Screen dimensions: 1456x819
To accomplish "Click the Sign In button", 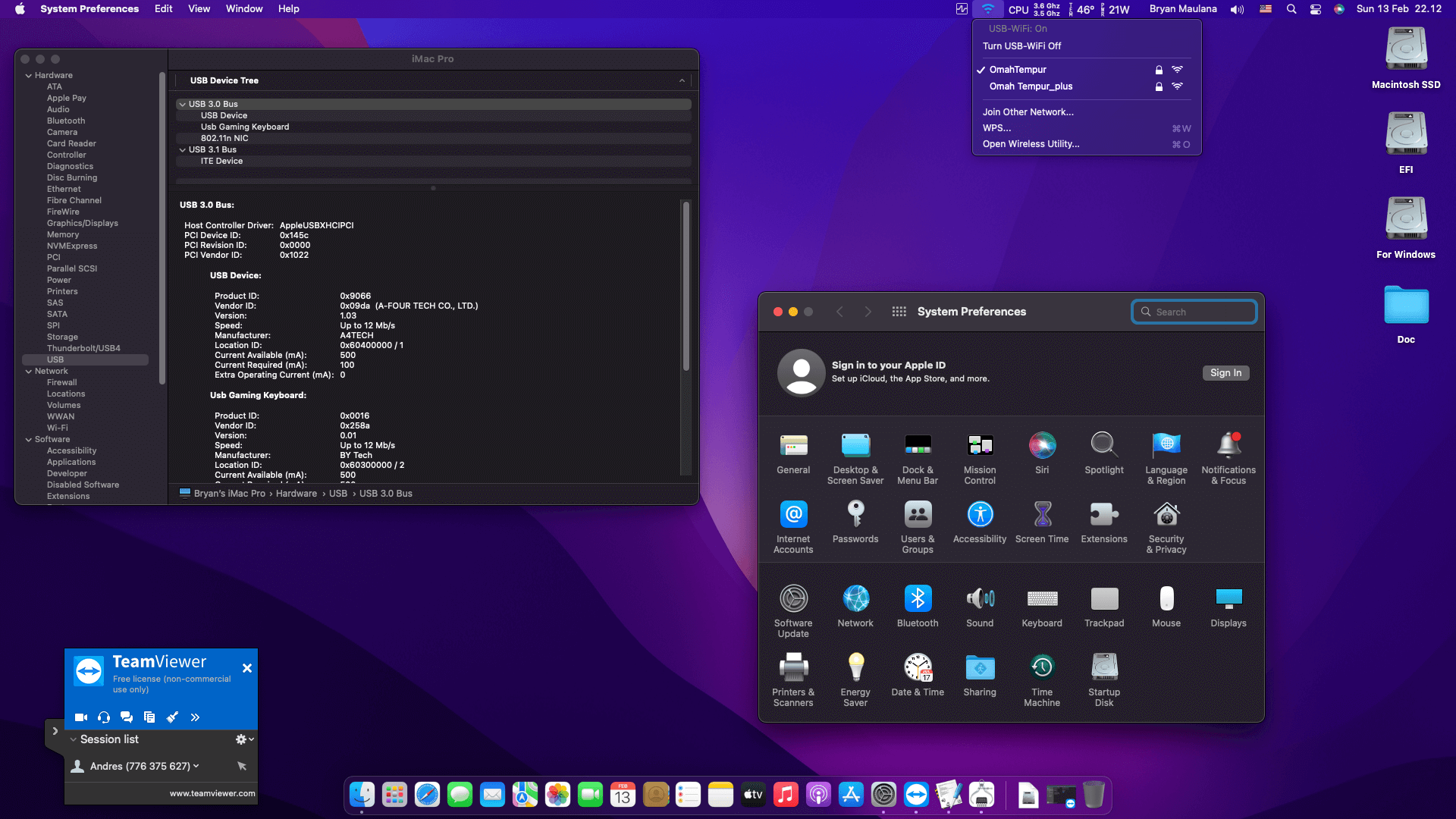I will pos(1225,373).
